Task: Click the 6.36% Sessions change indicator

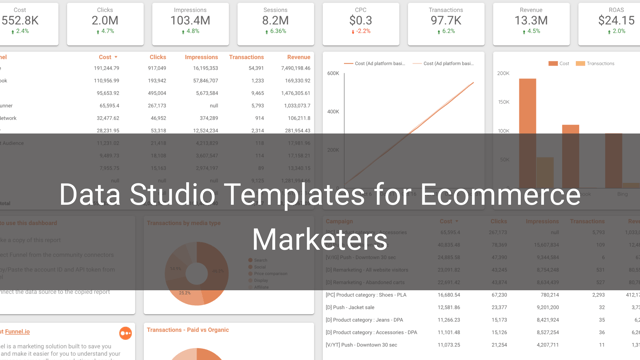Action: [276, 31]
